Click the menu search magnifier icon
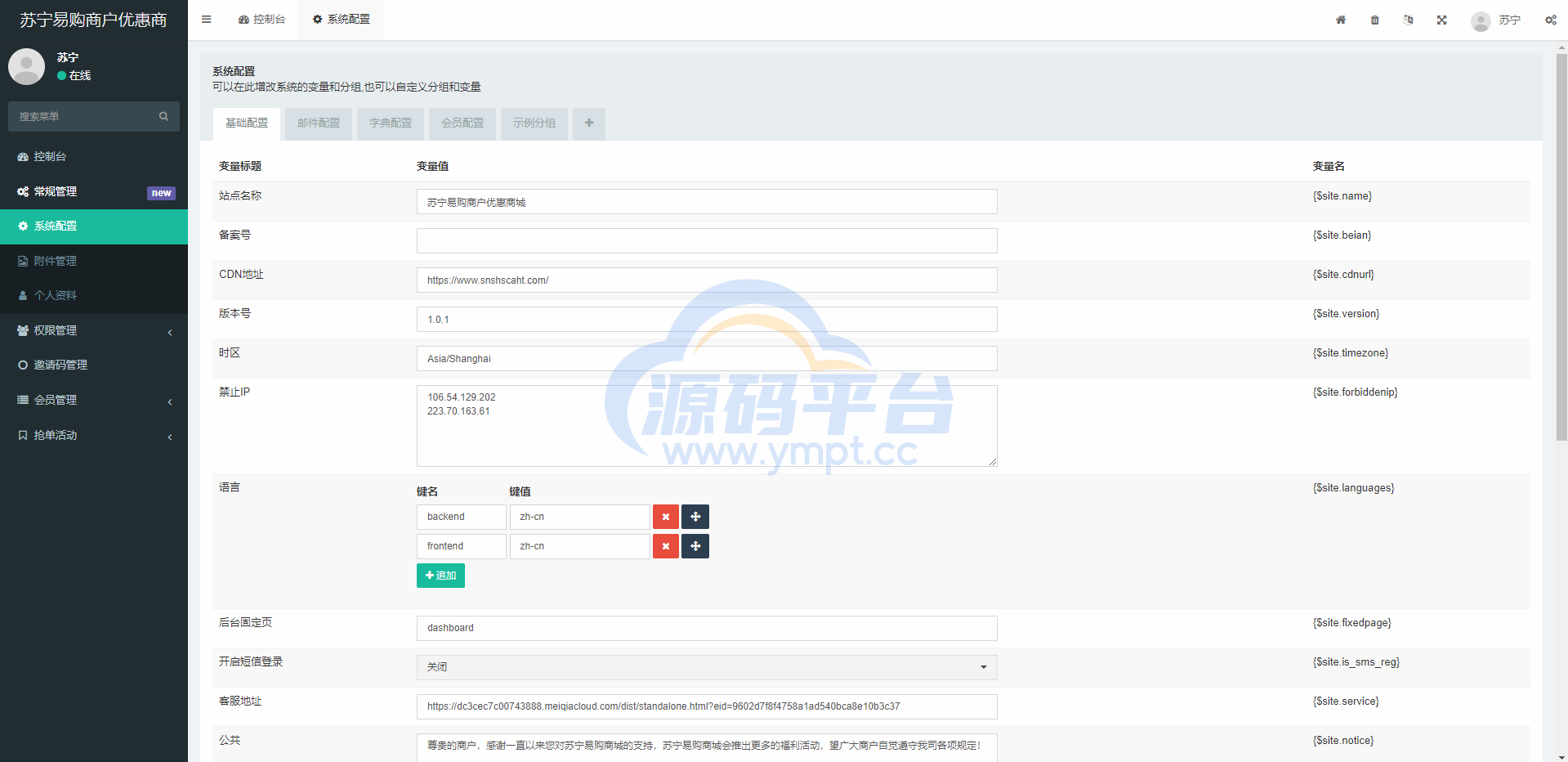 click(x=163, y=116)
